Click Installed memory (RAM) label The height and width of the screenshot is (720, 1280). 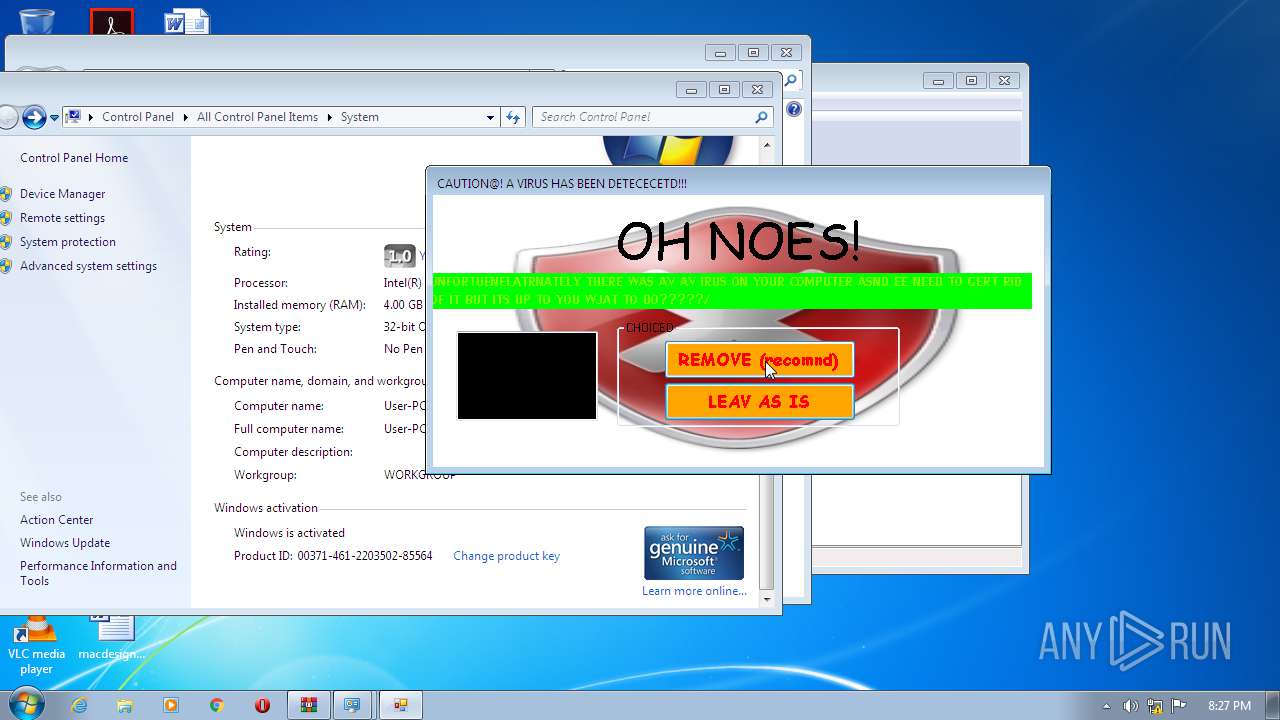299,305
